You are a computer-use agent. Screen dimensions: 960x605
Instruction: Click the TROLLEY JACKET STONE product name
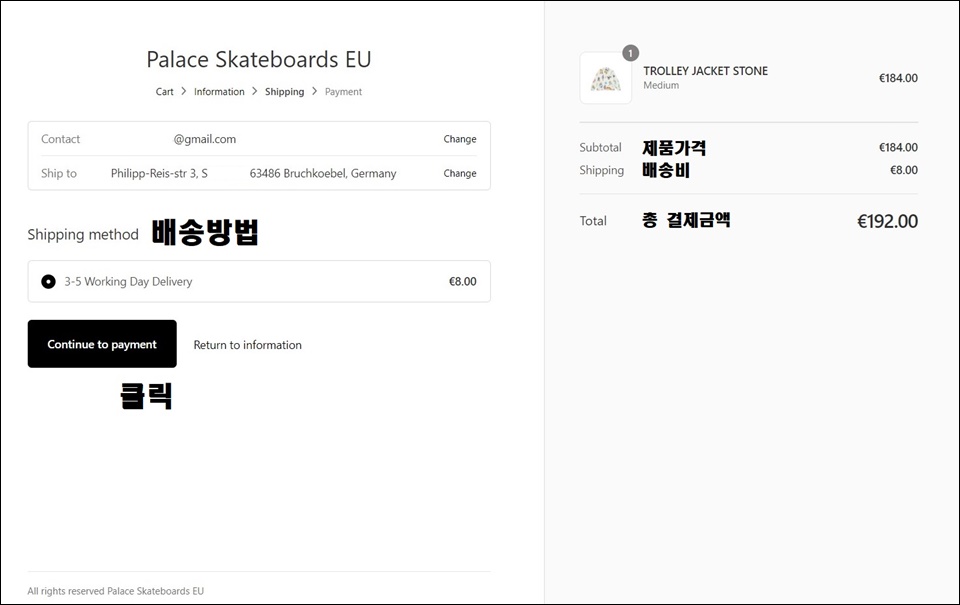point(705,71)
